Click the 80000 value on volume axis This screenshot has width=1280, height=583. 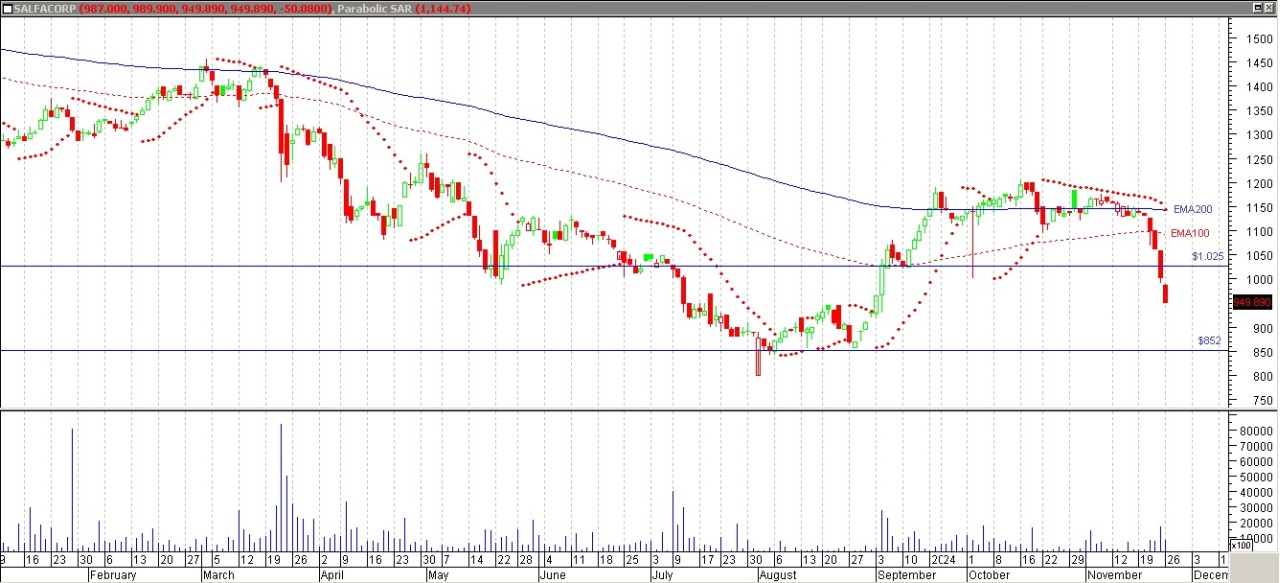click(1256, 432)
